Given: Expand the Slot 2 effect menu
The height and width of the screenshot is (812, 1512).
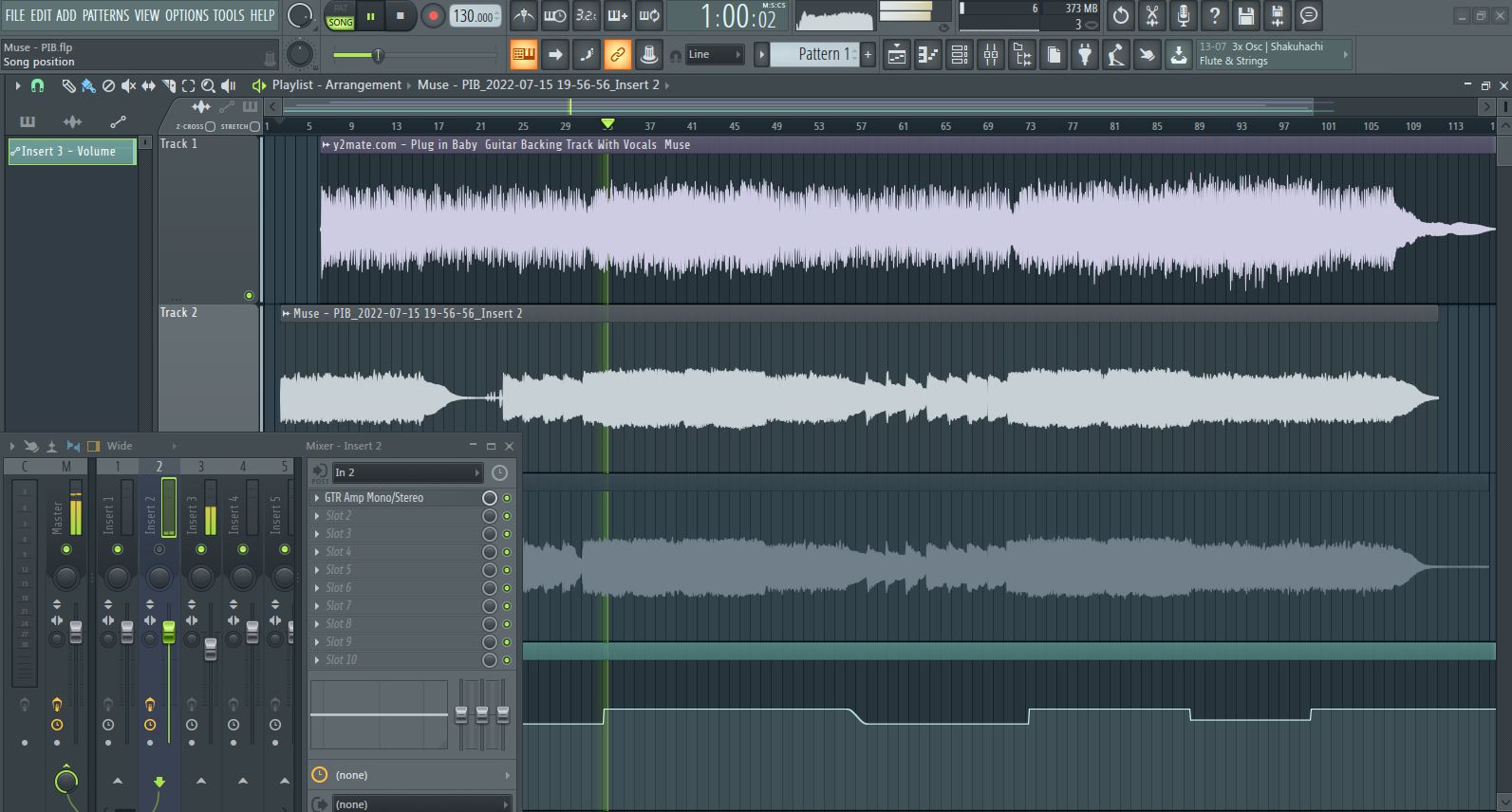Looking at the screenshot, I should tap(317, 516).
